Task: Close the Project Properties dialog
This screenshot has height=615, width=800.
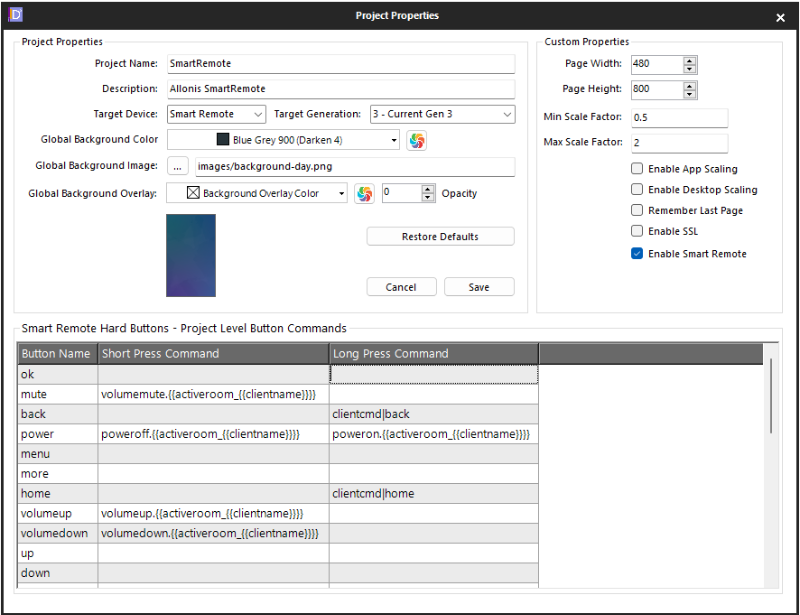Action: (780, 17)
